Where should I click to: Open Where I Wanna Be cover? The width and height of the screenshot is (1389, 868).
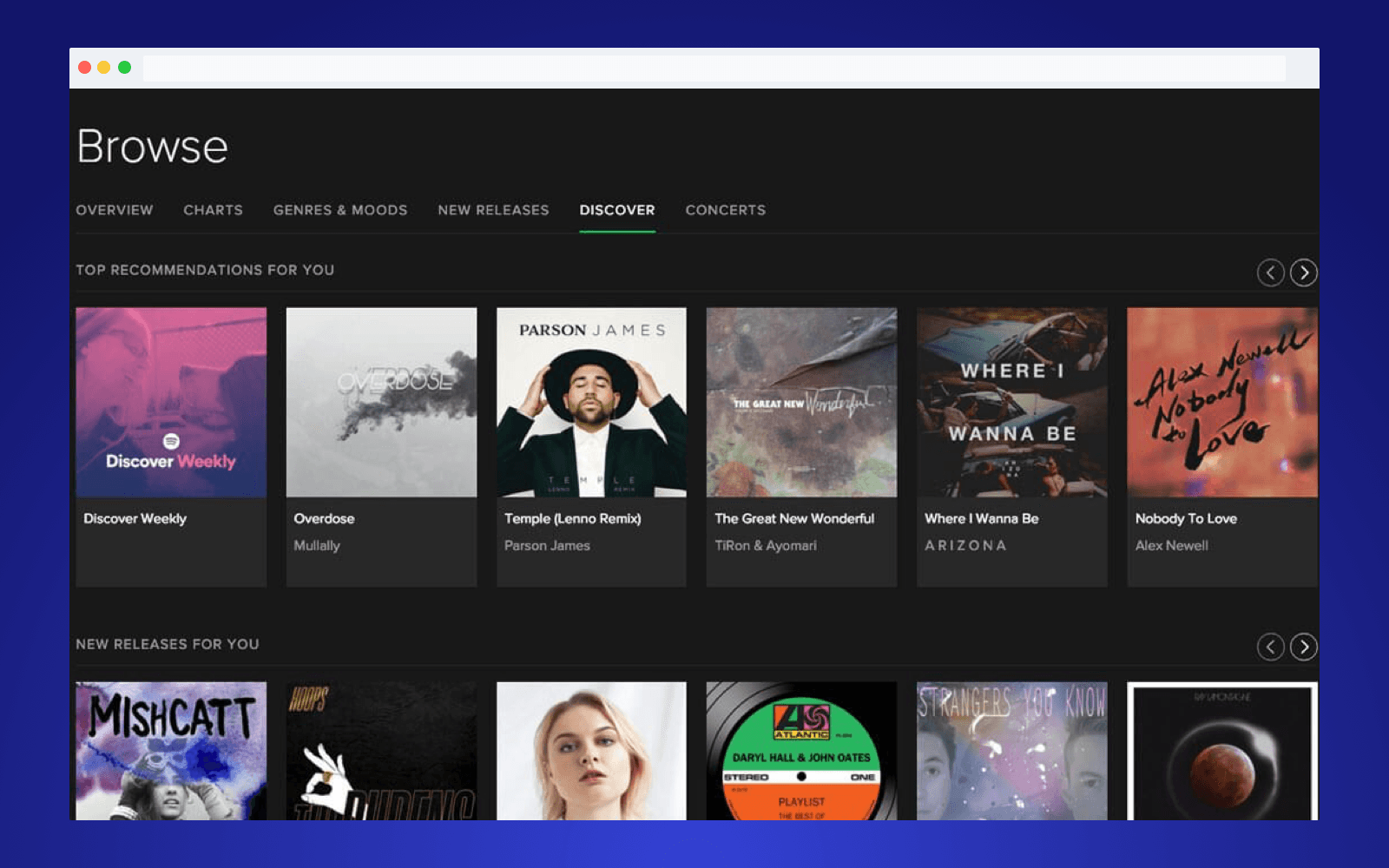pyautogui.click(x=1012, y=402)
